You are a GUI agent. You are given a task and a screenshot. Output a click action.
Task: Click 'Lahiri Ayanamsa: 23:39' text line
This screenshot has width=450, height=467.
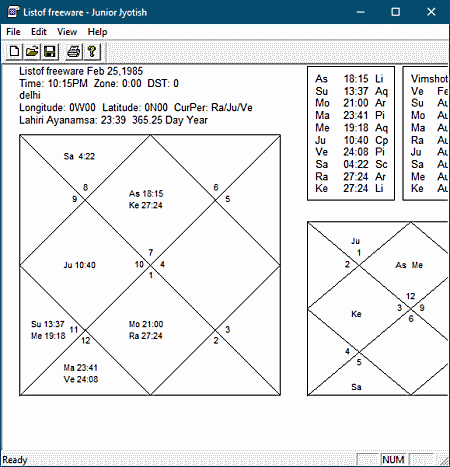[x=72, y=120]
